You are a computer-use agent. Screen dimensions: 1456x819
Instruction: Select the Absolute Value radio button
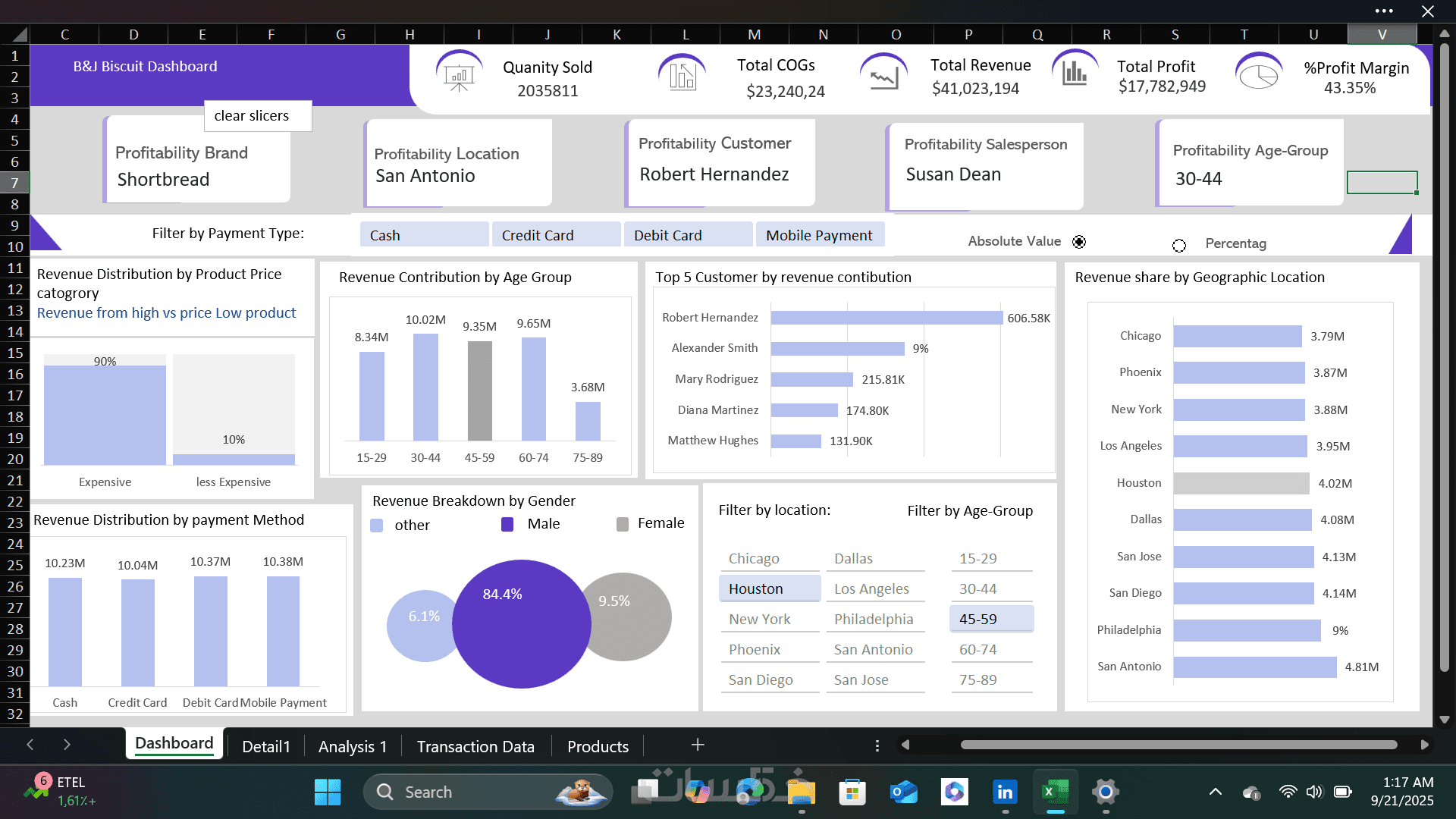coord(1079,242)
